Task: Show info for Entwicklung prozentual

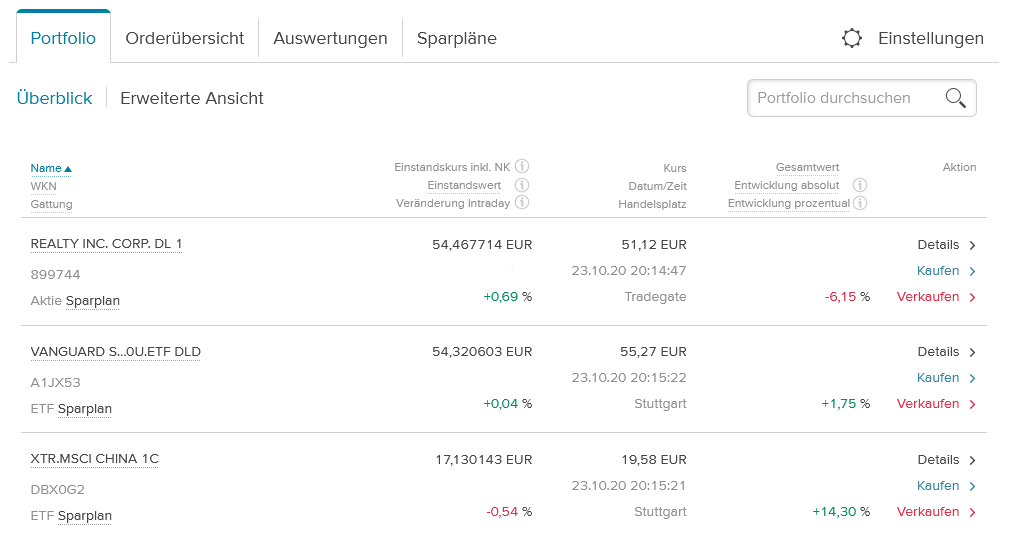Action: (x=860, y=203)
